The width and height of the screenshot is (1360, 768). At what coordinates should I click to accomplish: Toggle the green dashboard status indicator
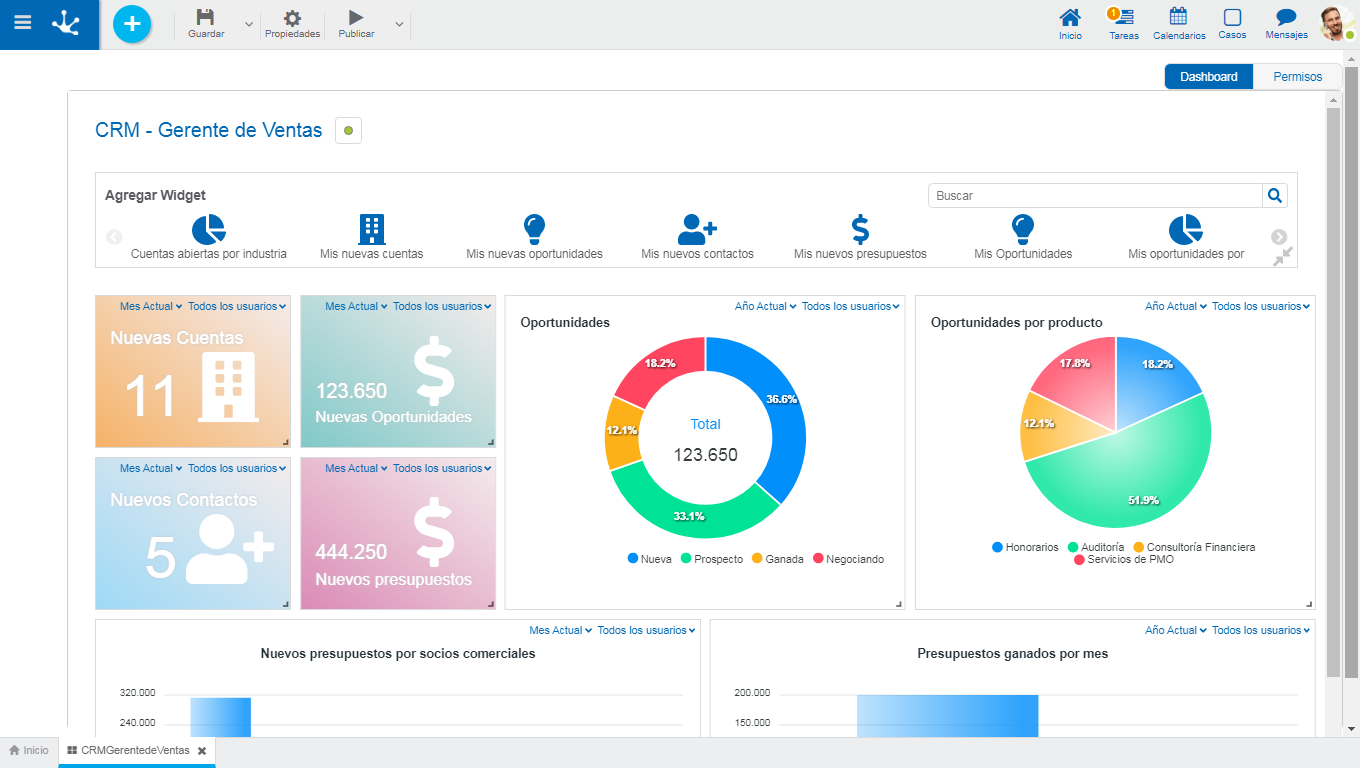[348, 131]
